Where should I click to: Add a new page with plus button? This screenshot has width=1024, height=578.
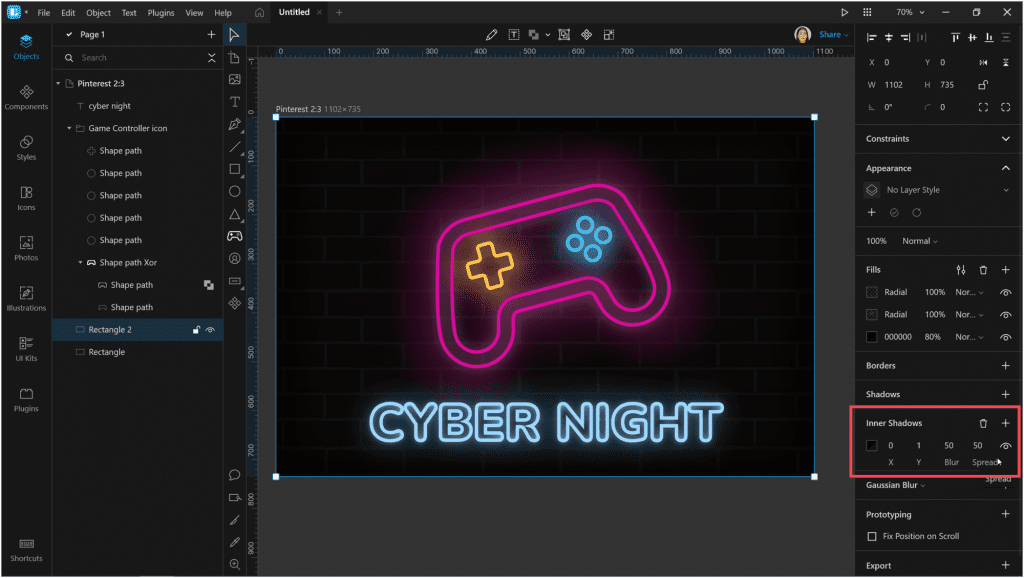[211, 35]
